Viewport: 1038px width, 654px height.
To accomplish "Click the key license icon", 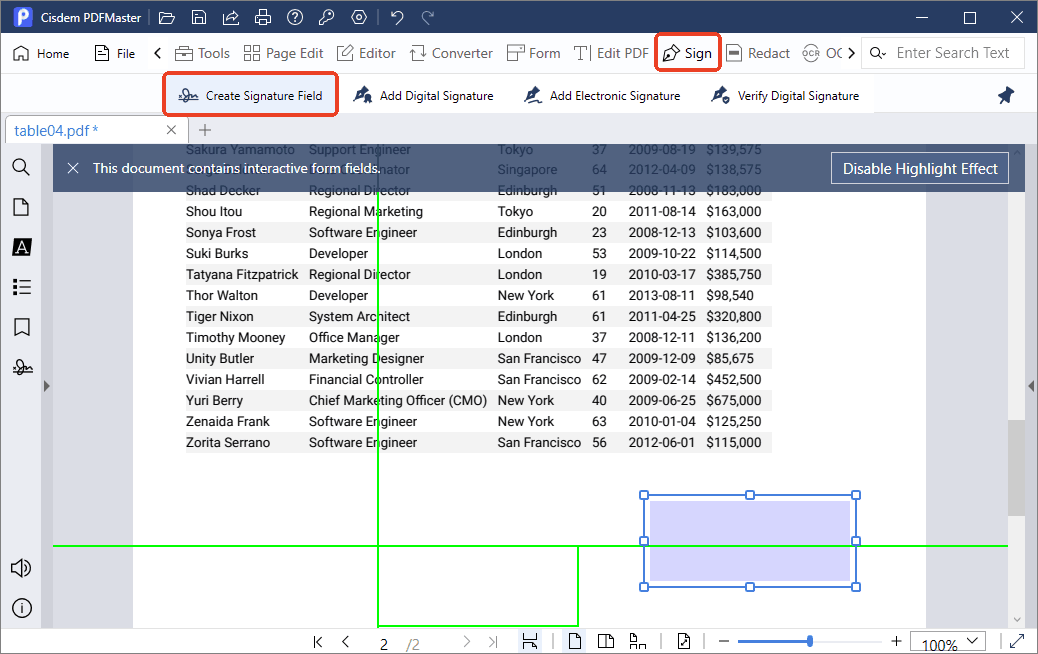I will (326, 17).
